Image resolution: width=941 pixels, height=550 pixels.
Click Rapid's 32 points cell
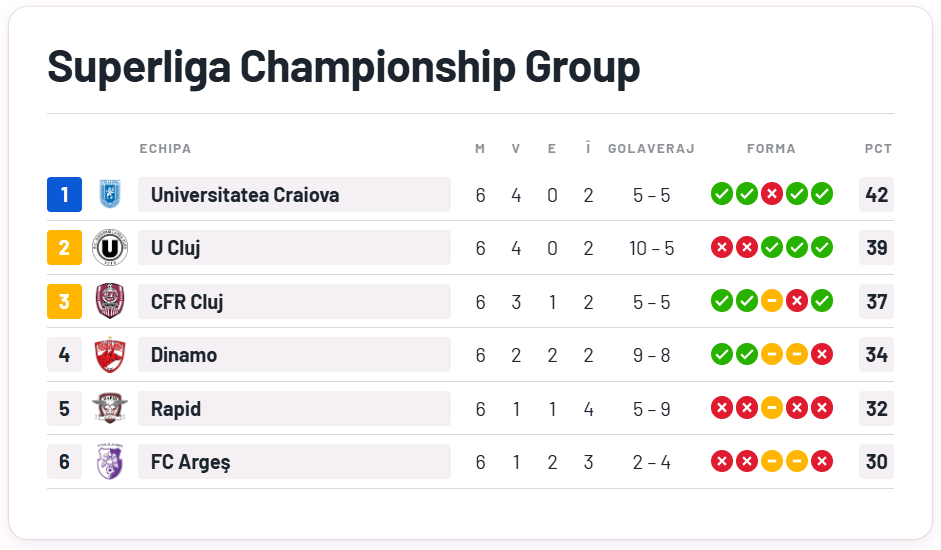(x=876, y=408)
